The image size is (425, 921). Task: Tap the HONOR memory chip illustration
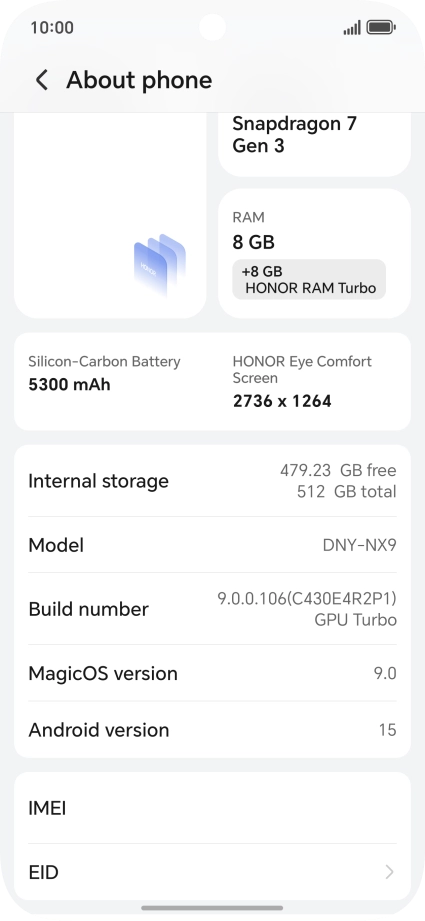click(160, 265)
